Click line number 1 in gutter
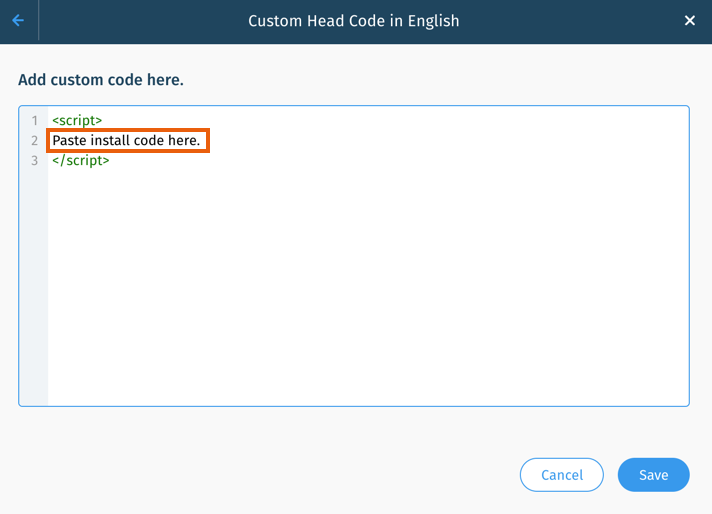Viewport: 712px width, 514px height. [x=35, y=120]
